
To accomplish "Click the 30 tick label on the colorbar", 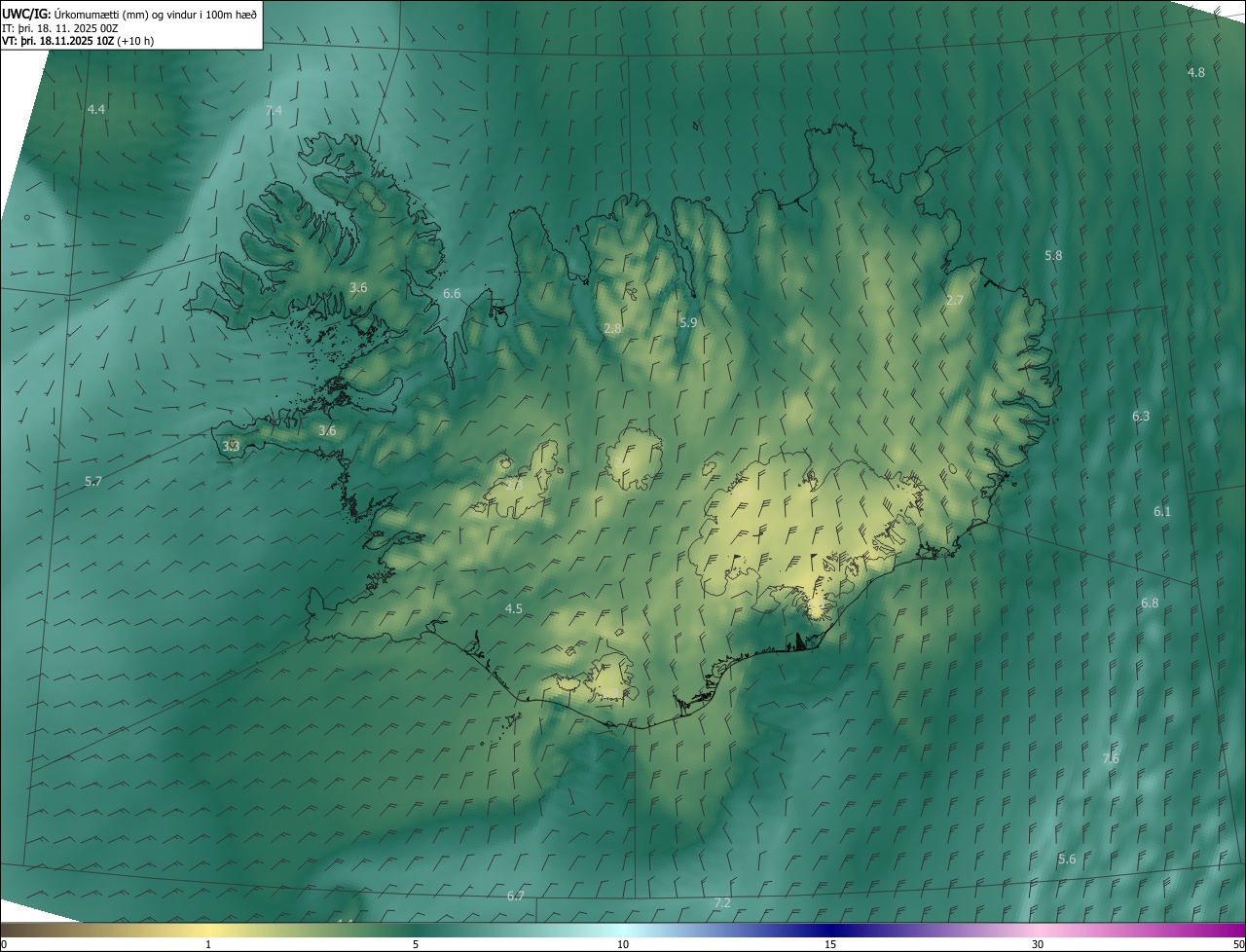I will click(1038, 944).
